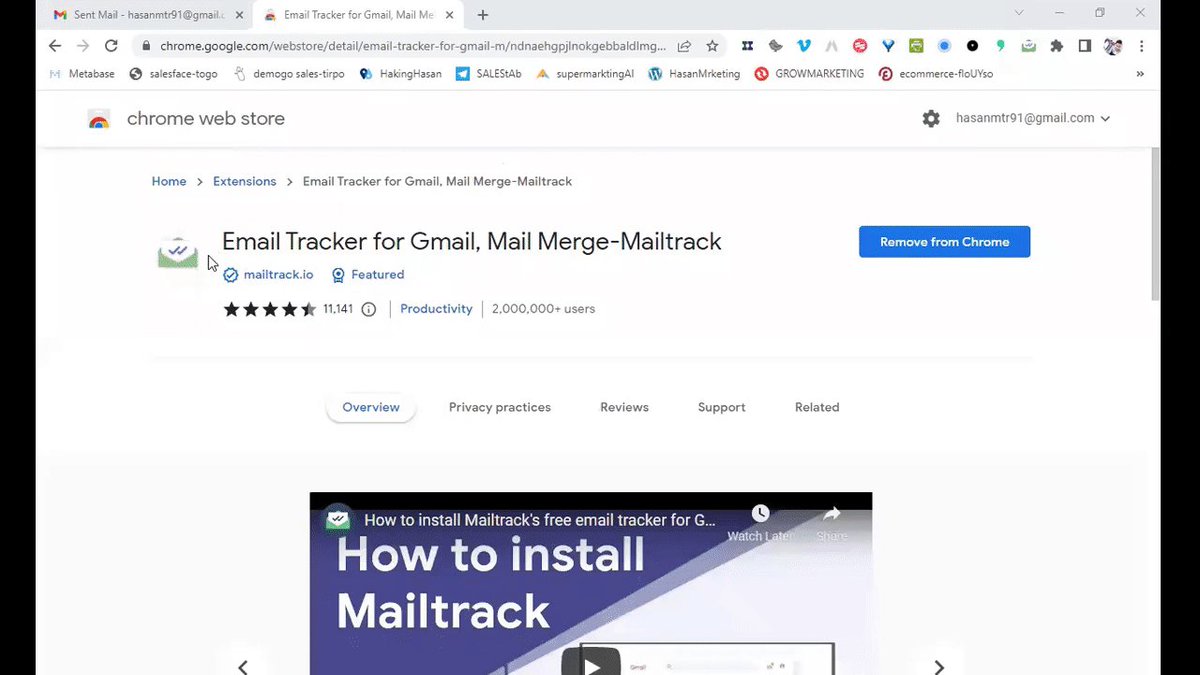The width and height of the screenshot is (1200, 675).
Task: Open the Extensions puzzle menu
Action: [1056, 46]
